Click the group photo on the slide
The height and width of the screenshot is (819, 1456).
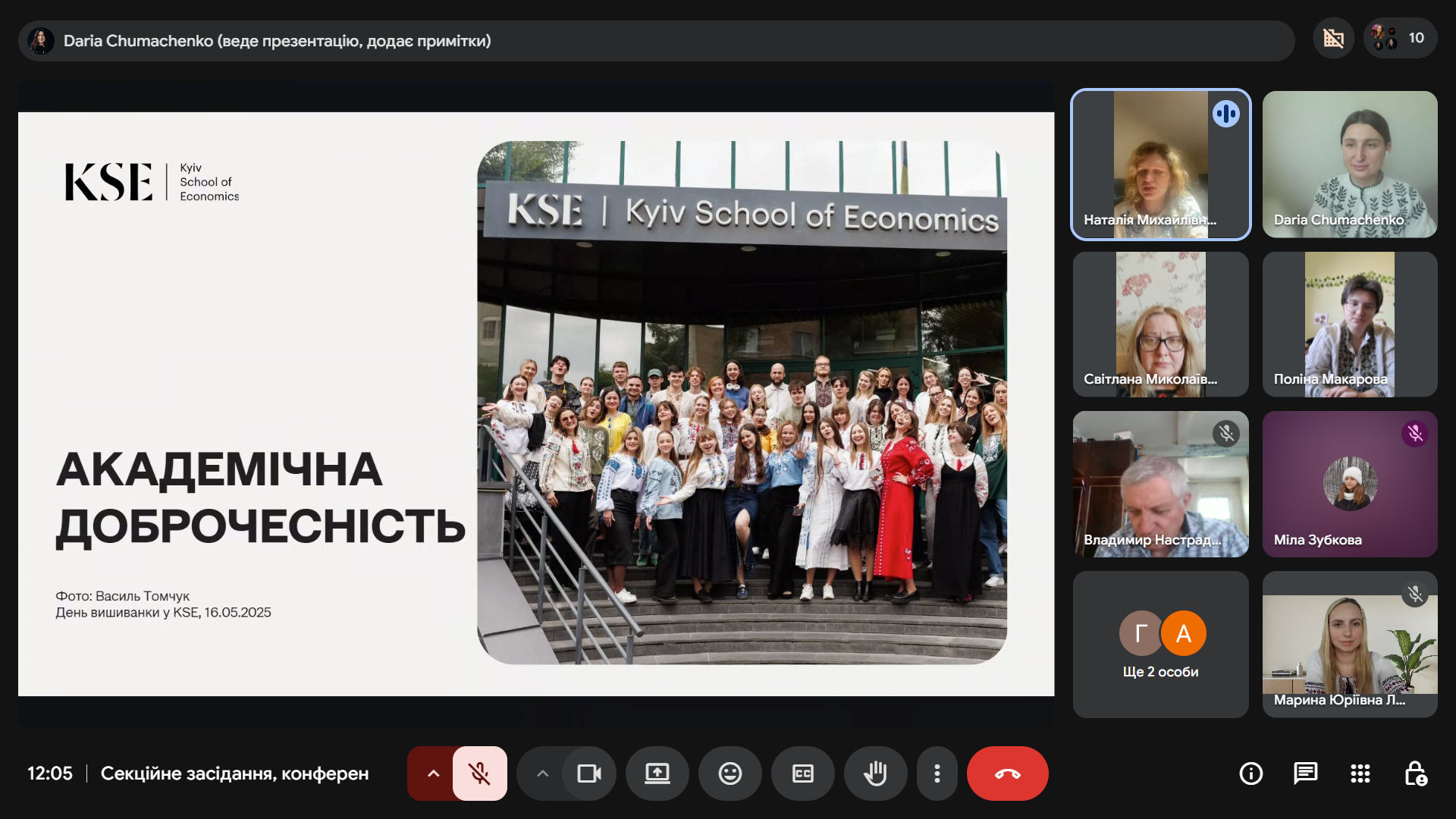(742, 403)
